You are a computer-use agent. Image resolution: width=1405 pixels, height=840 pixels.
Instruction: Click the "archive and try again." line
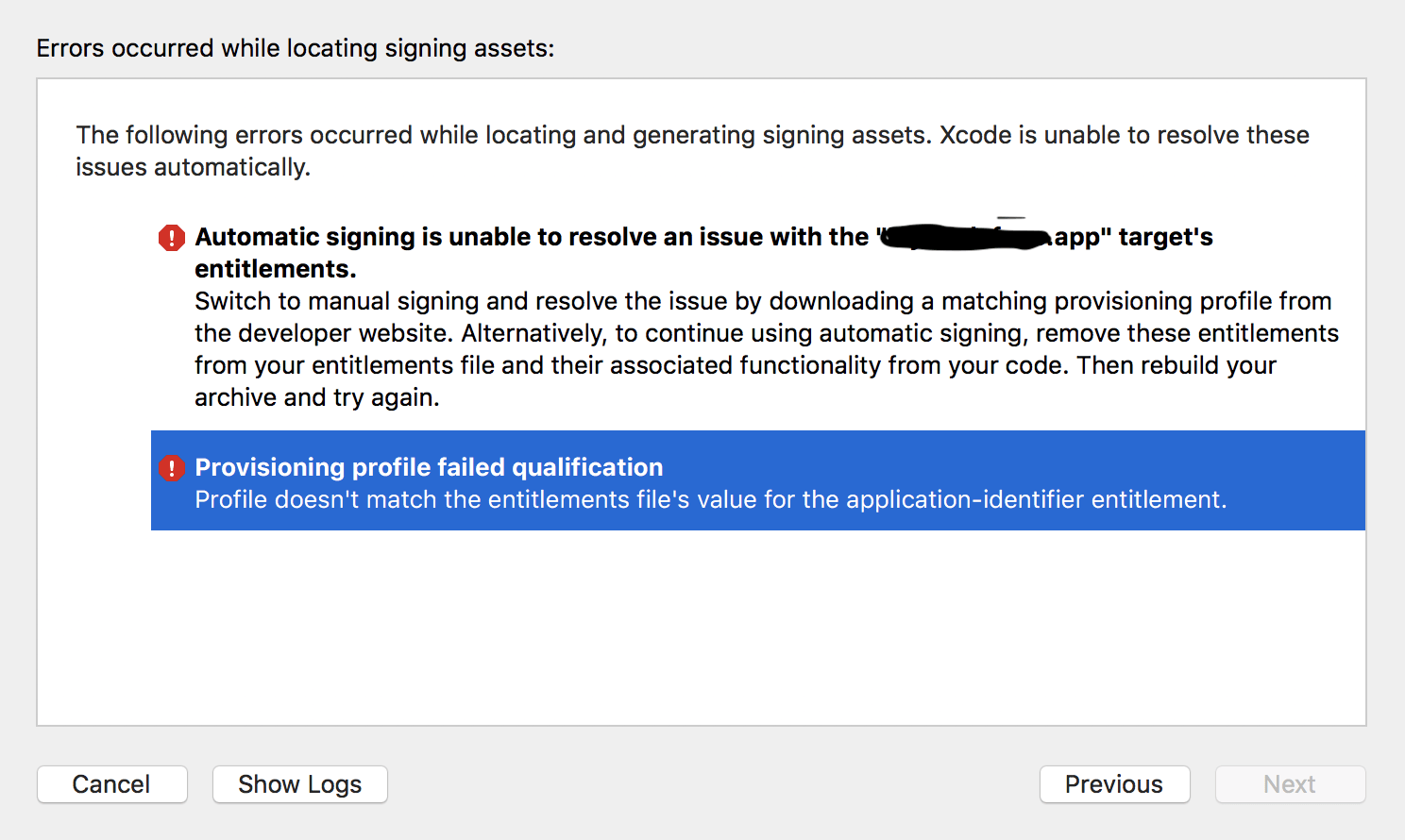317,397
